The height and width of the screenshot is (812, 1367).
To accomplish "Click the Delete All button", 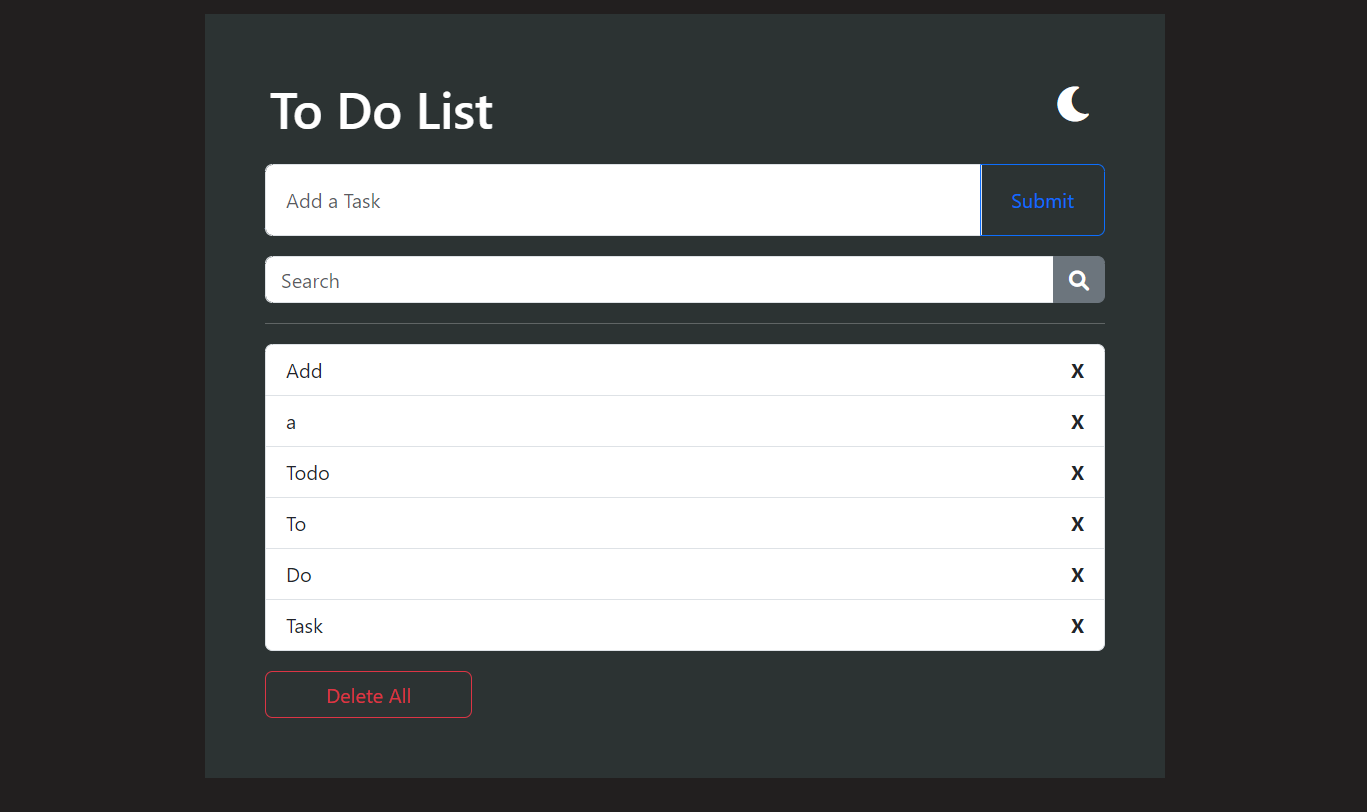I will 368,695.
